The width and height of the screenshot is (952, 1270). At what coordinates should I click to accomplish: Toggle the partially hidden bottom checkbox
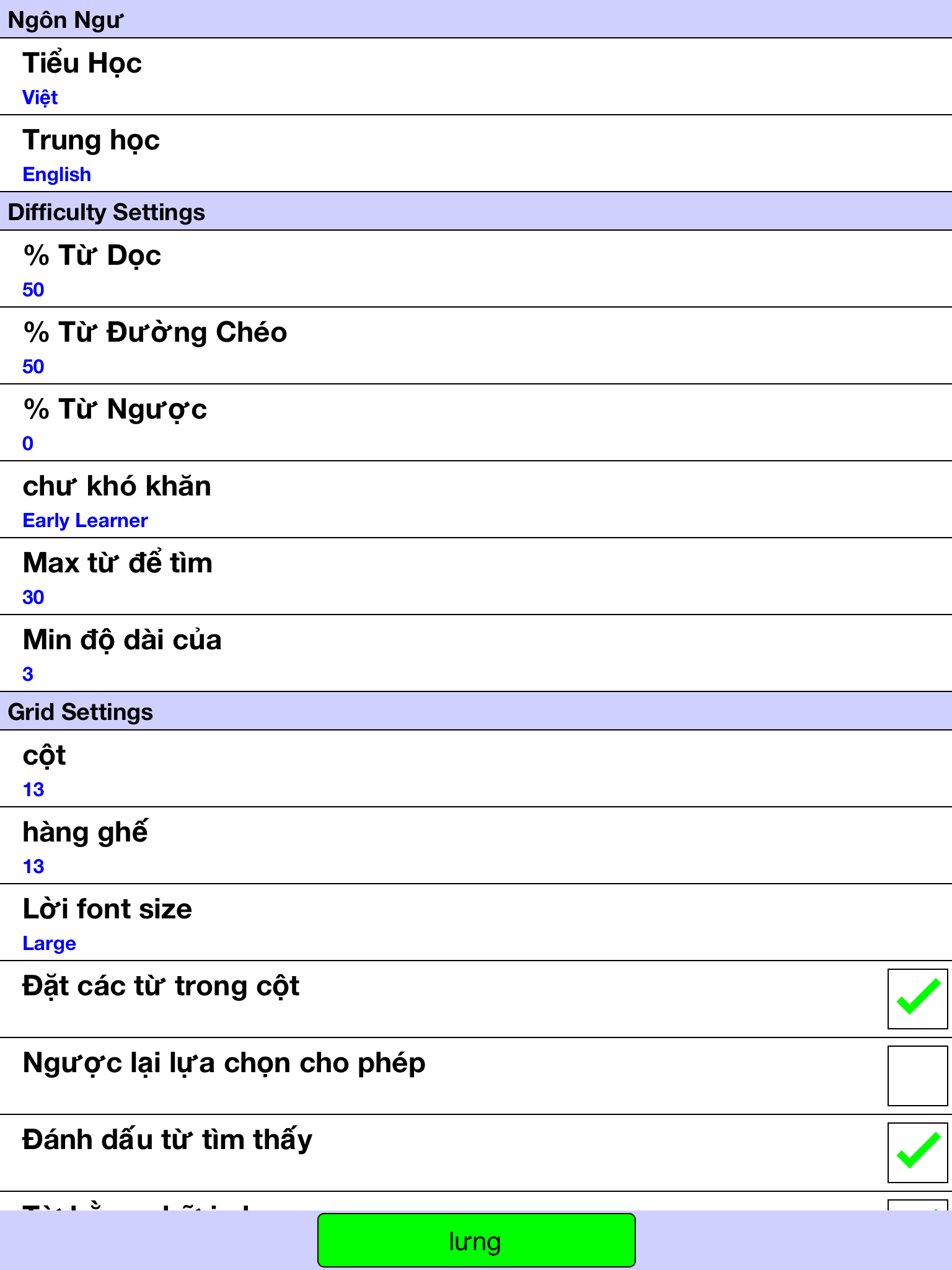point(917,1205)
